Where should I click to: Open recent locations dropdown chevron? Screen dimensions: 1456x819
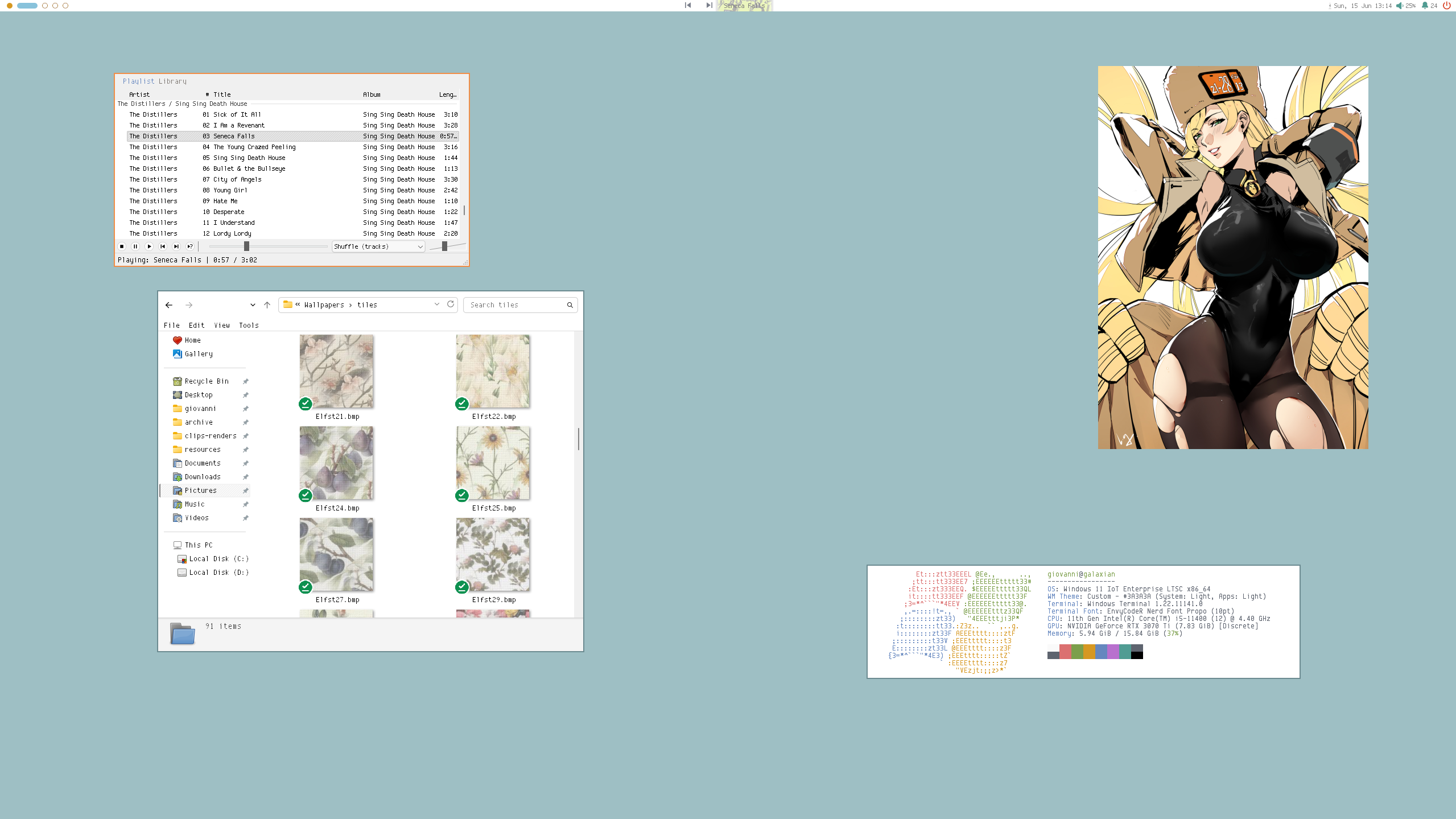point(253,305)
